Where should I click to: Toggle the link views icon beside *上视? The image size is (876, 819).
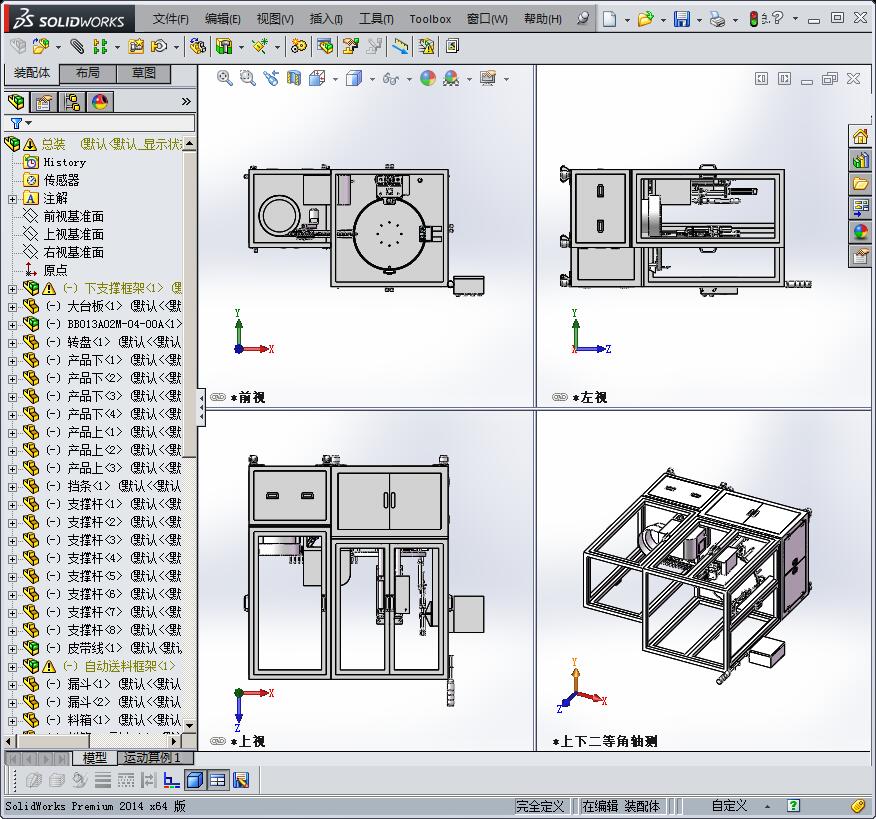point(217,741)
